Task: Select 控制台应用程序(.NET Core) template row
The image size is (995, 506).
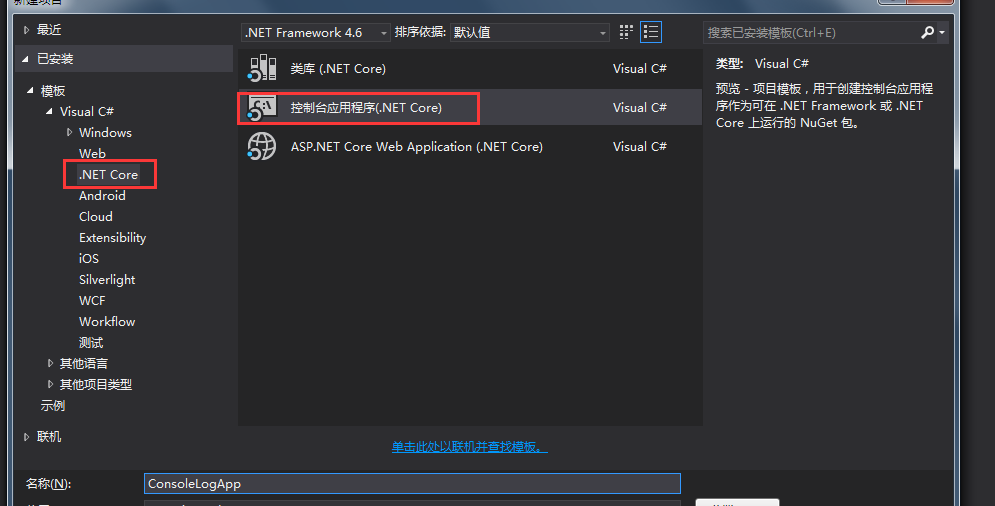Action: pyautogui.click(x=470, y=107)
